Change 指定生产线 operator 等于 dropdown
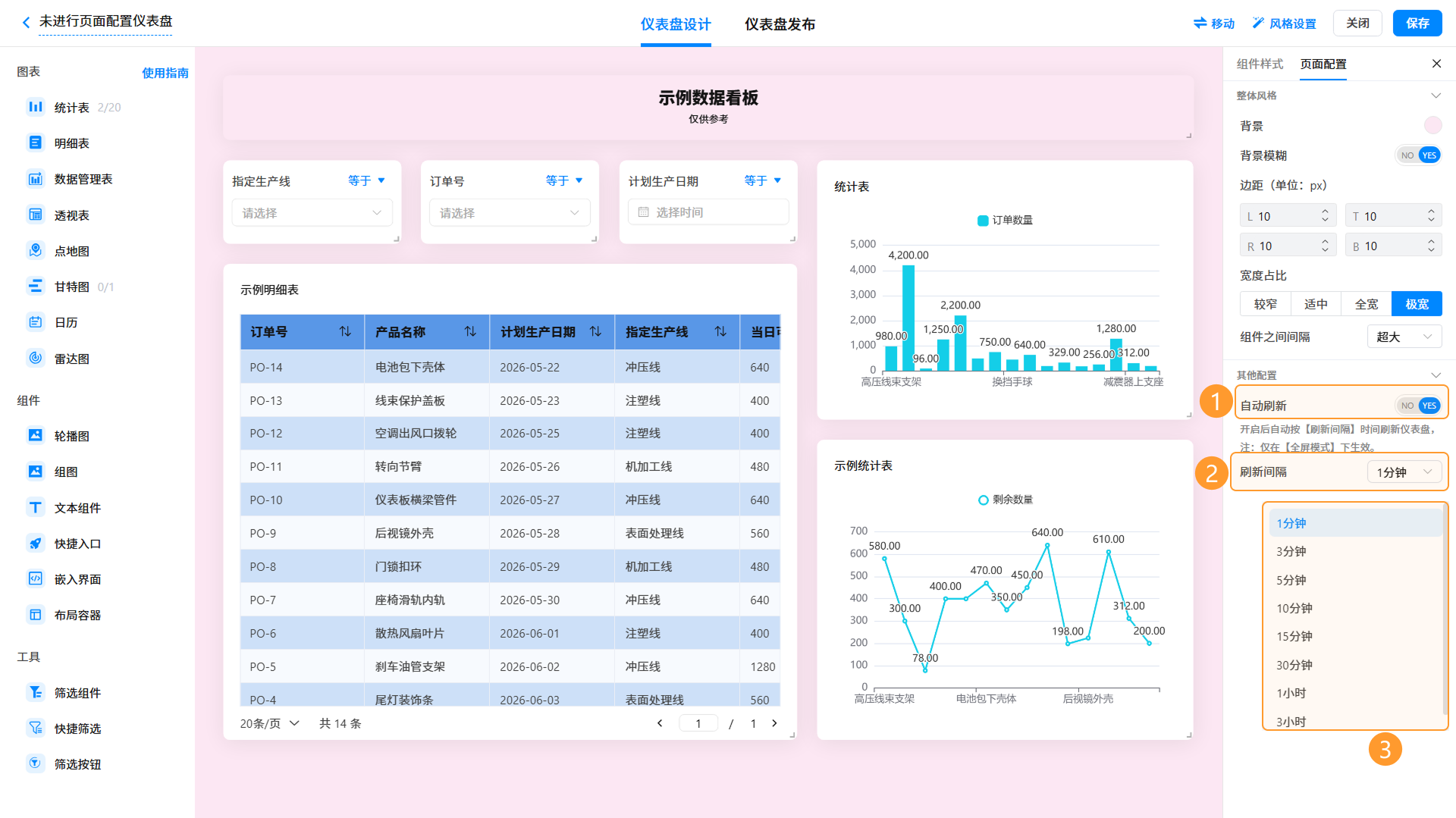This screenshot has width=1456, height=818. point(367,180)
